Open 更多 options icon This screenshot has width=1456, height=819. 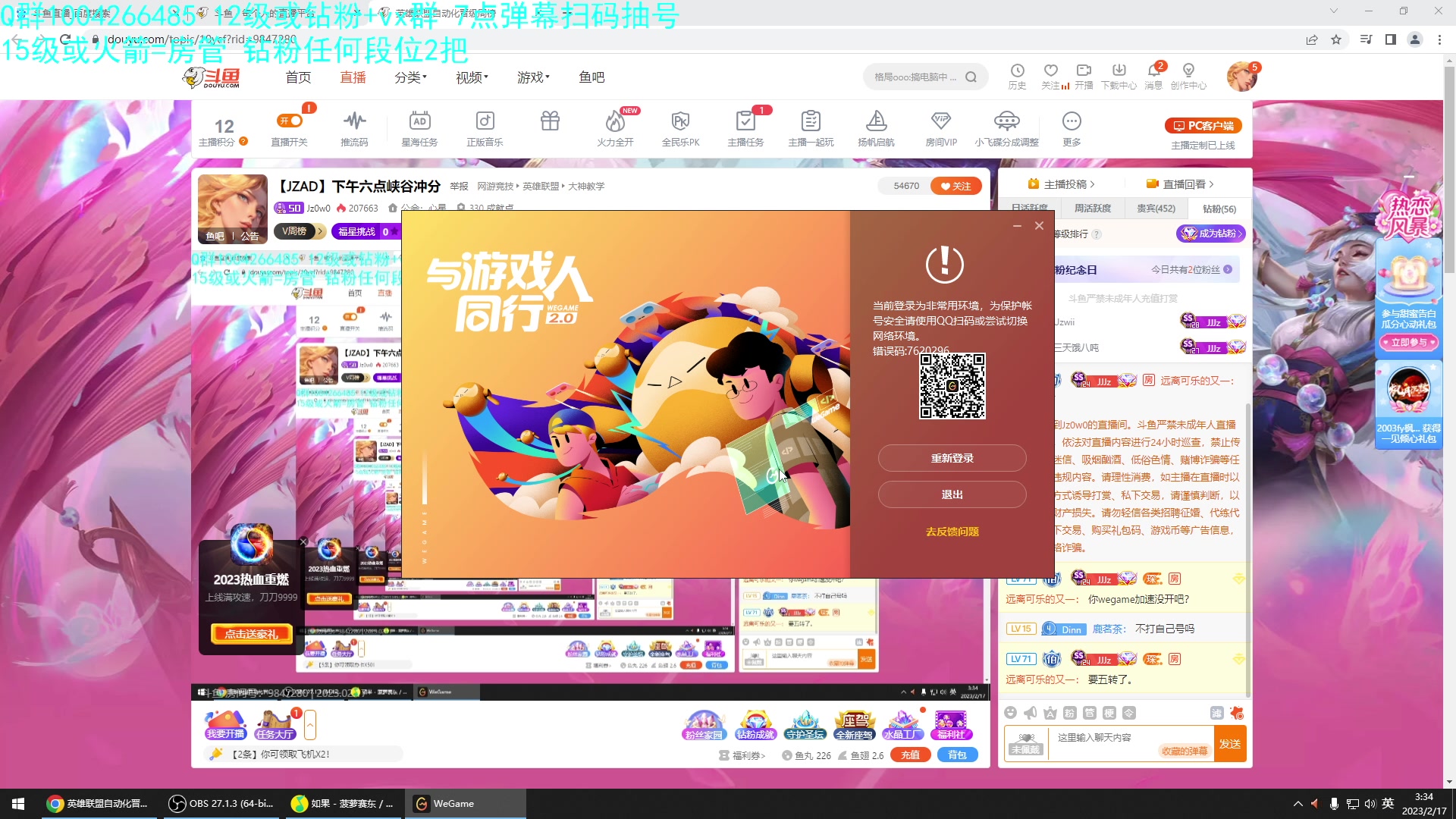1072,121
